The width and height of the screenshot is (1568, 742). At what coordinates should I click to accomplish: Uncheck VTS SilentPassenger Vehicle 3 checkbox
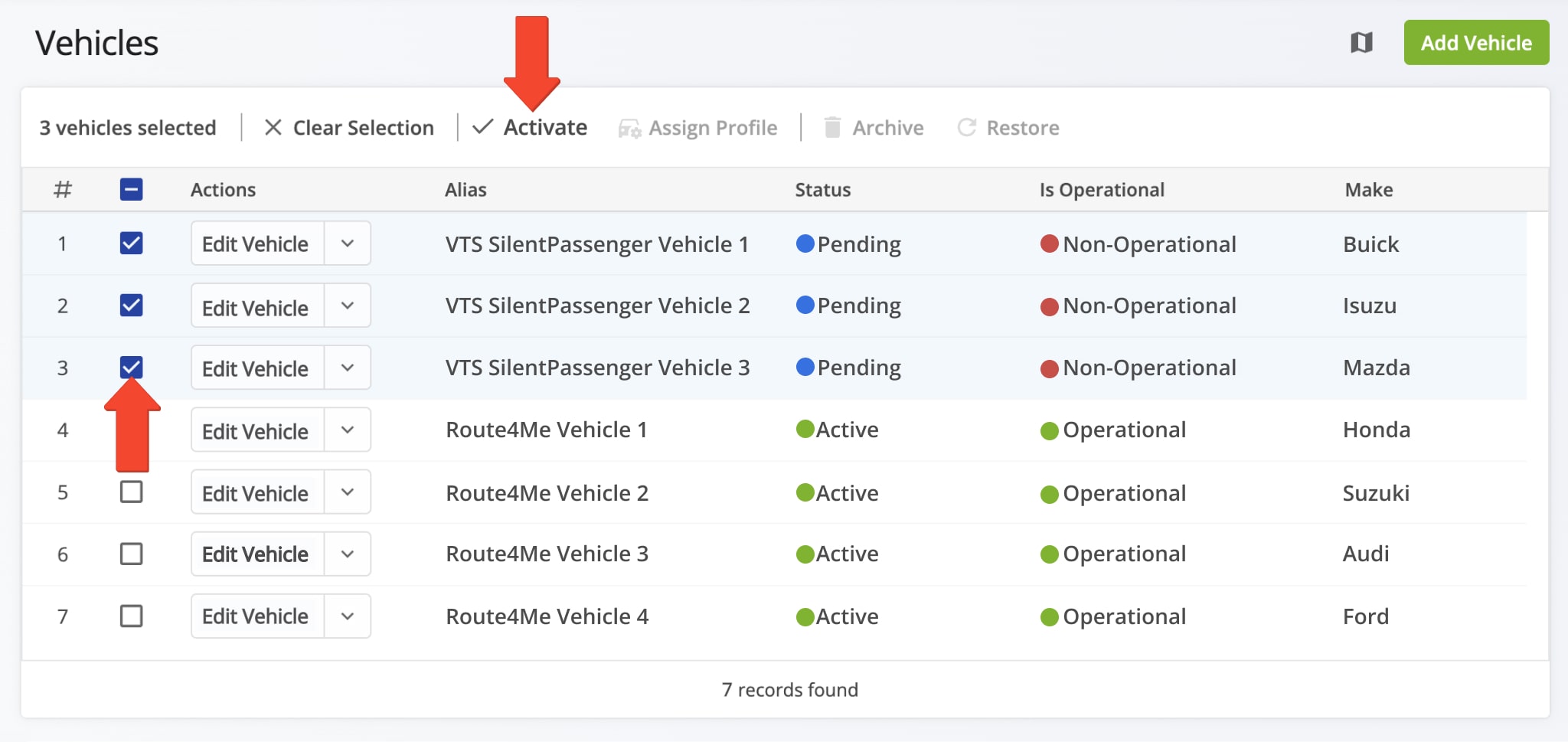pyautogui.click(x=132, y=368)
